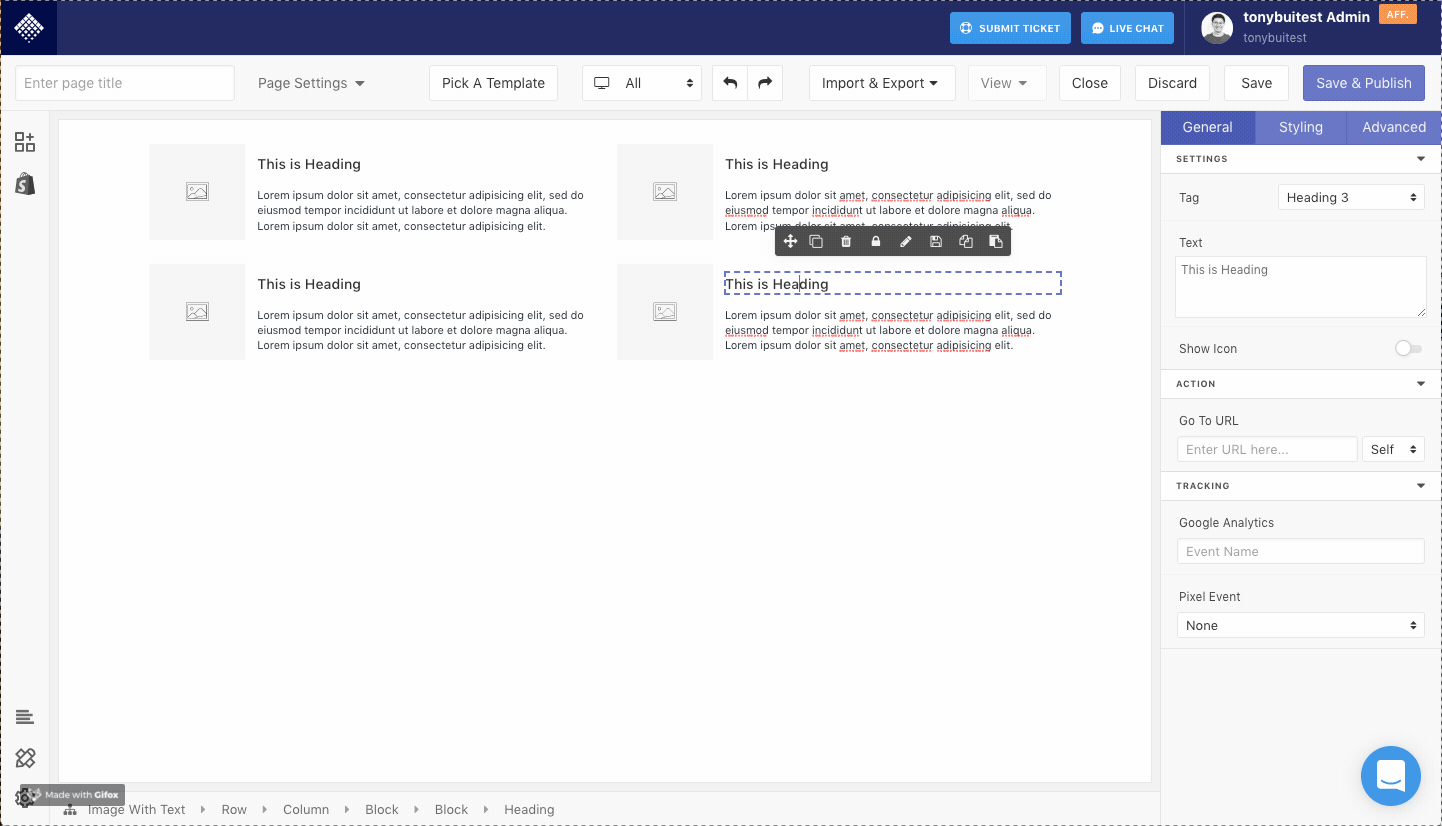Click the user avatar photo
The height and width of the screenshot is (826, 1442).
[1217, 28]
